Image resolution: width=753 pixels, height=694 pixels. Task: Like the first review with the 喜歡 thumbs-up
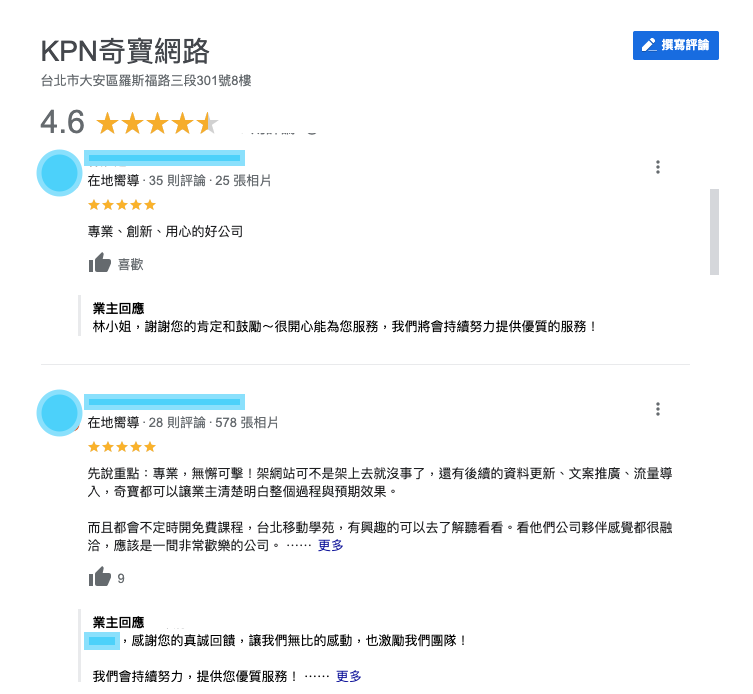pos(116,263)
